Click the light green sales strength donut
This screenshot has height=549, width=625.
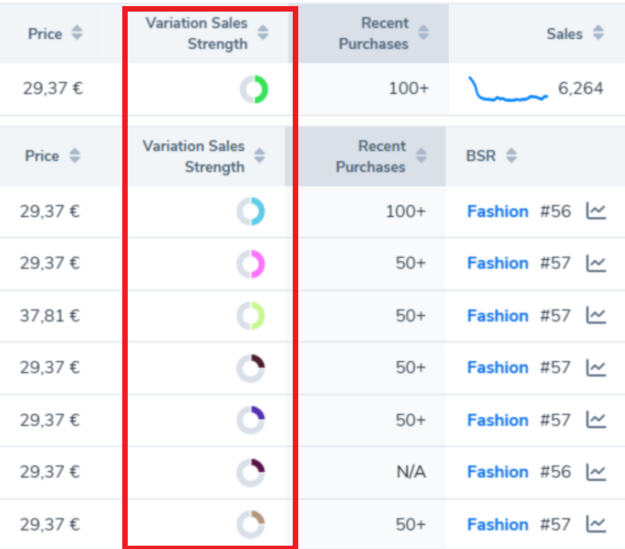pyautogui.click(x=250, y=316)
